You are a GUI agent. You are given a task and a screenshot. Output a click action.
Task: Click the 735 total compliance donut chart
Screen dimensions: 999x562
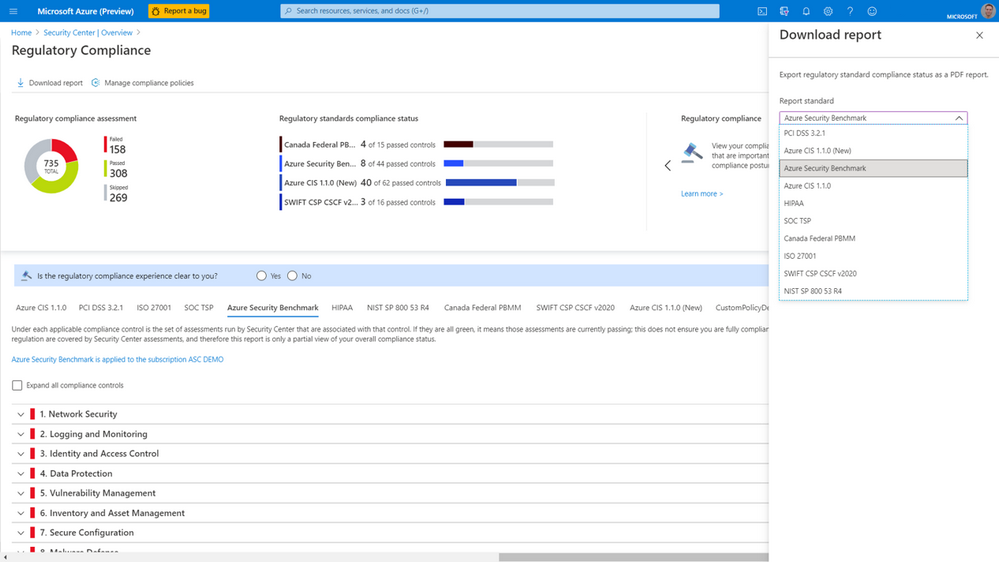pyautogui.click(x=51, y=166)
